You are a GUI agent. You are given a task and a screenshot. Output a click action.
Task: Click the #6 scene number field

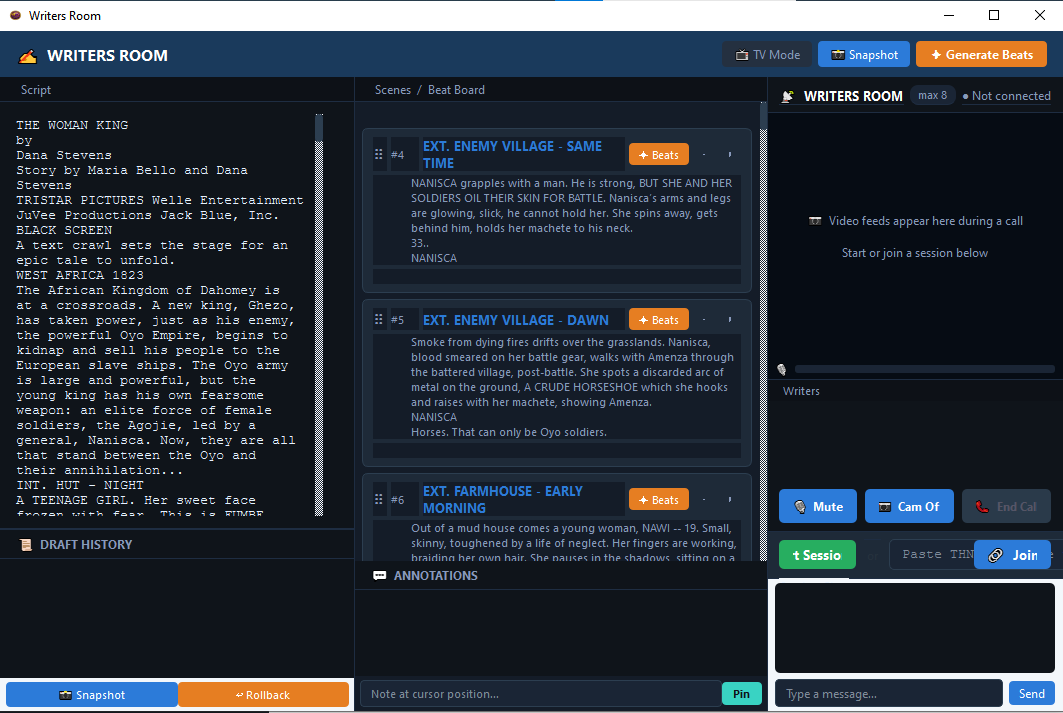tap(403, 500)
